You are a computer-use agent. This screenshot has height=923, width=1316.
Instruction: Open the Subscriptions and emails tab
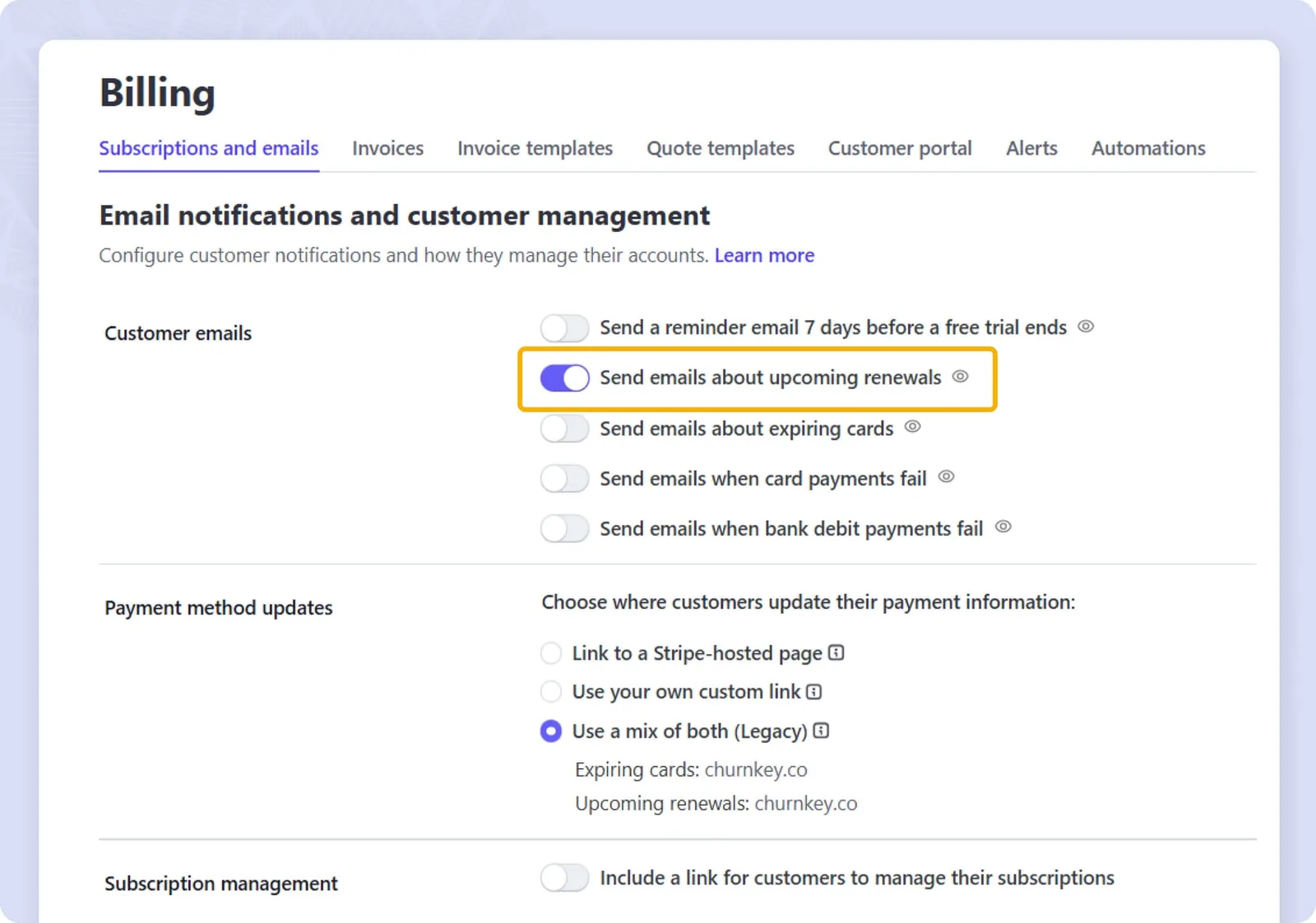(x=209, y=148)
